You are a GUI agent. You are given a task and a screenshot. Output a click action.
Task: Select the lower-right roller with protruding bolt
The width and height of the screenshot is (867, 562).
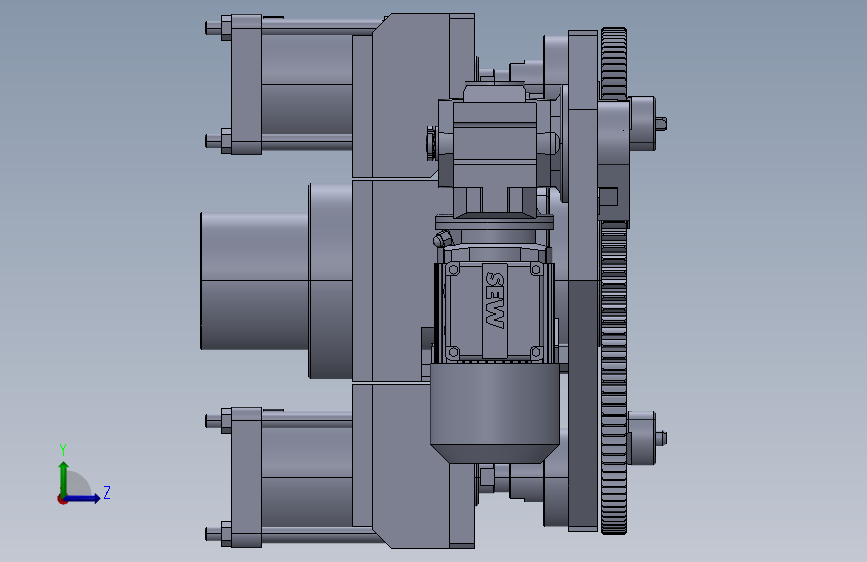click(643, 438)
